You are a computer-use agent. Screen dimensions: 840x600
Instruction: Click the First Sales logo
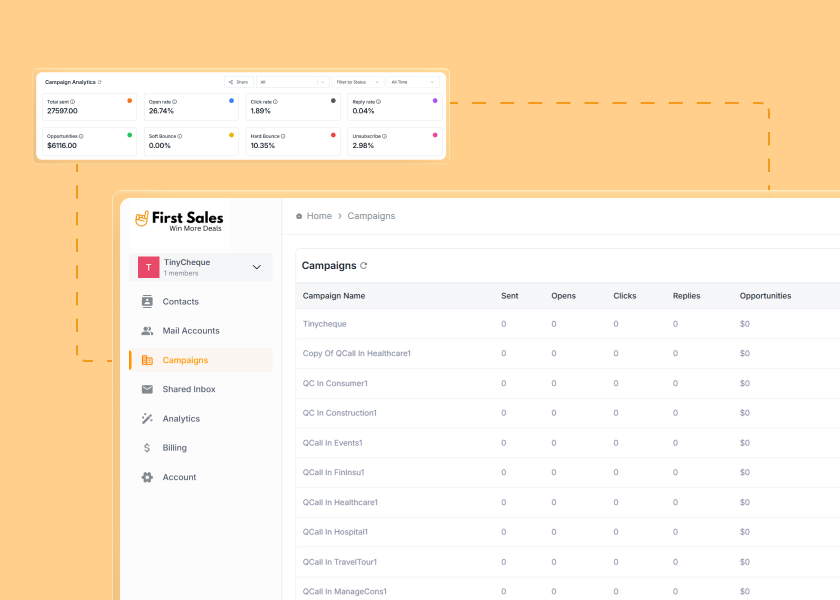tap(179, 221)
